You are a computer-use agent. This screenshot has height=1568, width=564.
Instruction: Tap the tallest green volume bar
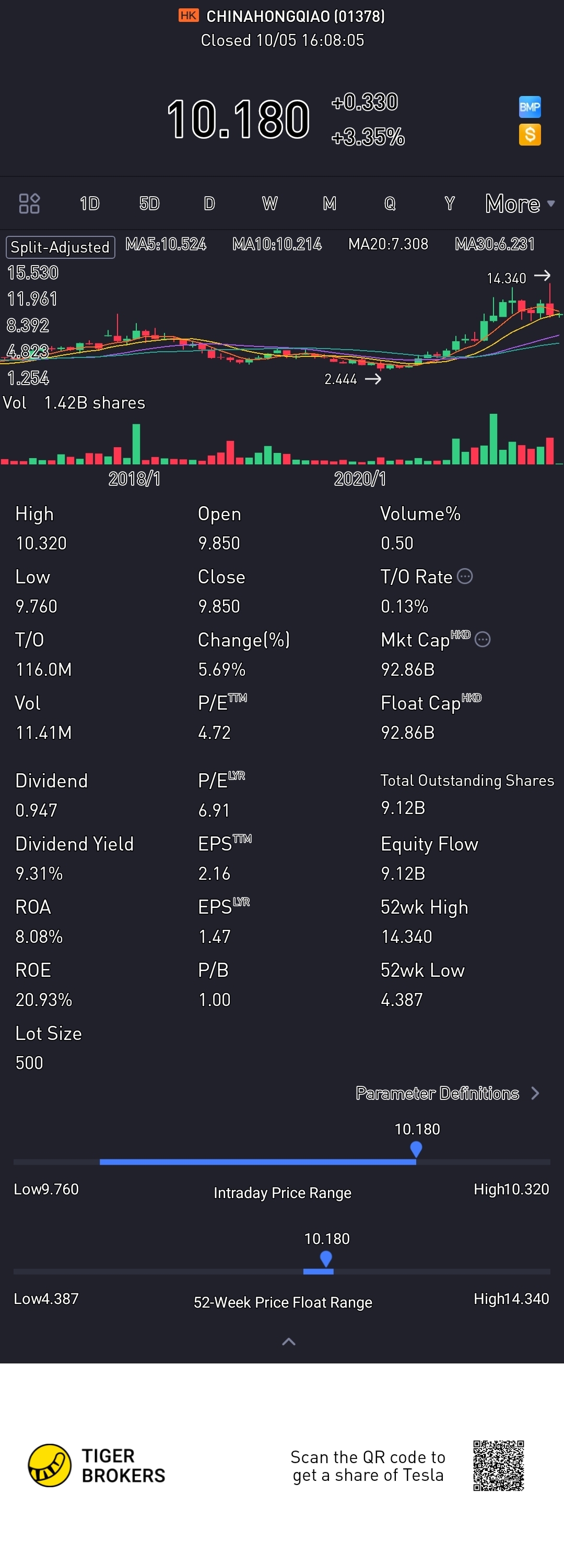(x=494, y=438)
